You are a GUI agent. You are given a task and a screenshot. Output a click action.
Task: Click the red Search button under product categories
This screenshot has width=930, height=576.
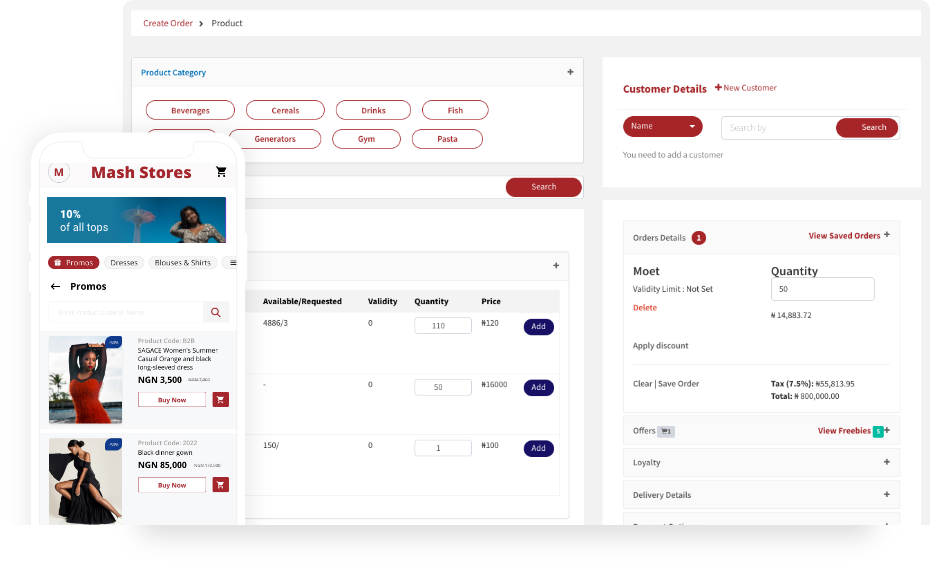pyautogui.click(x=543, y=187)
